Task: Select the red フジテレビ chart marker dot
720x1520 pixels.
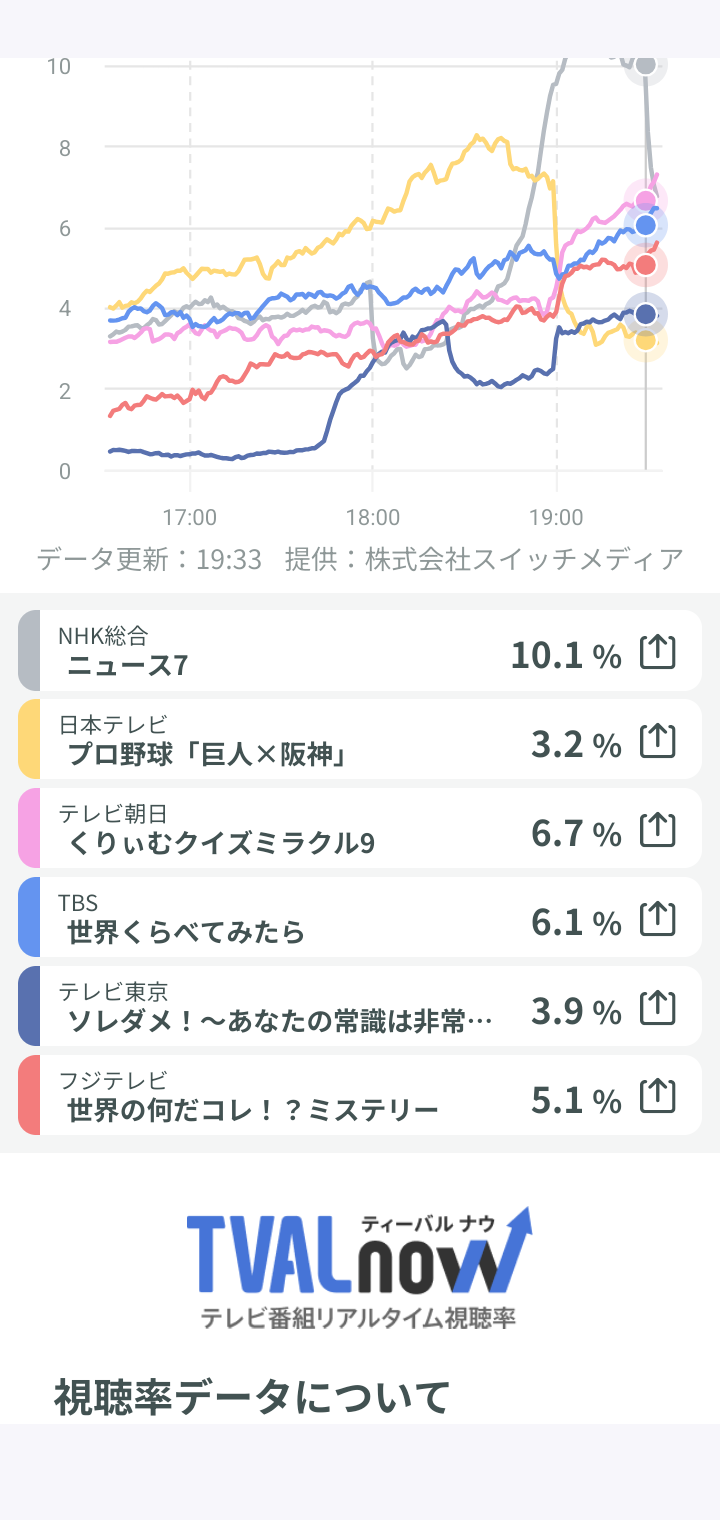Action: coord(646,265)
